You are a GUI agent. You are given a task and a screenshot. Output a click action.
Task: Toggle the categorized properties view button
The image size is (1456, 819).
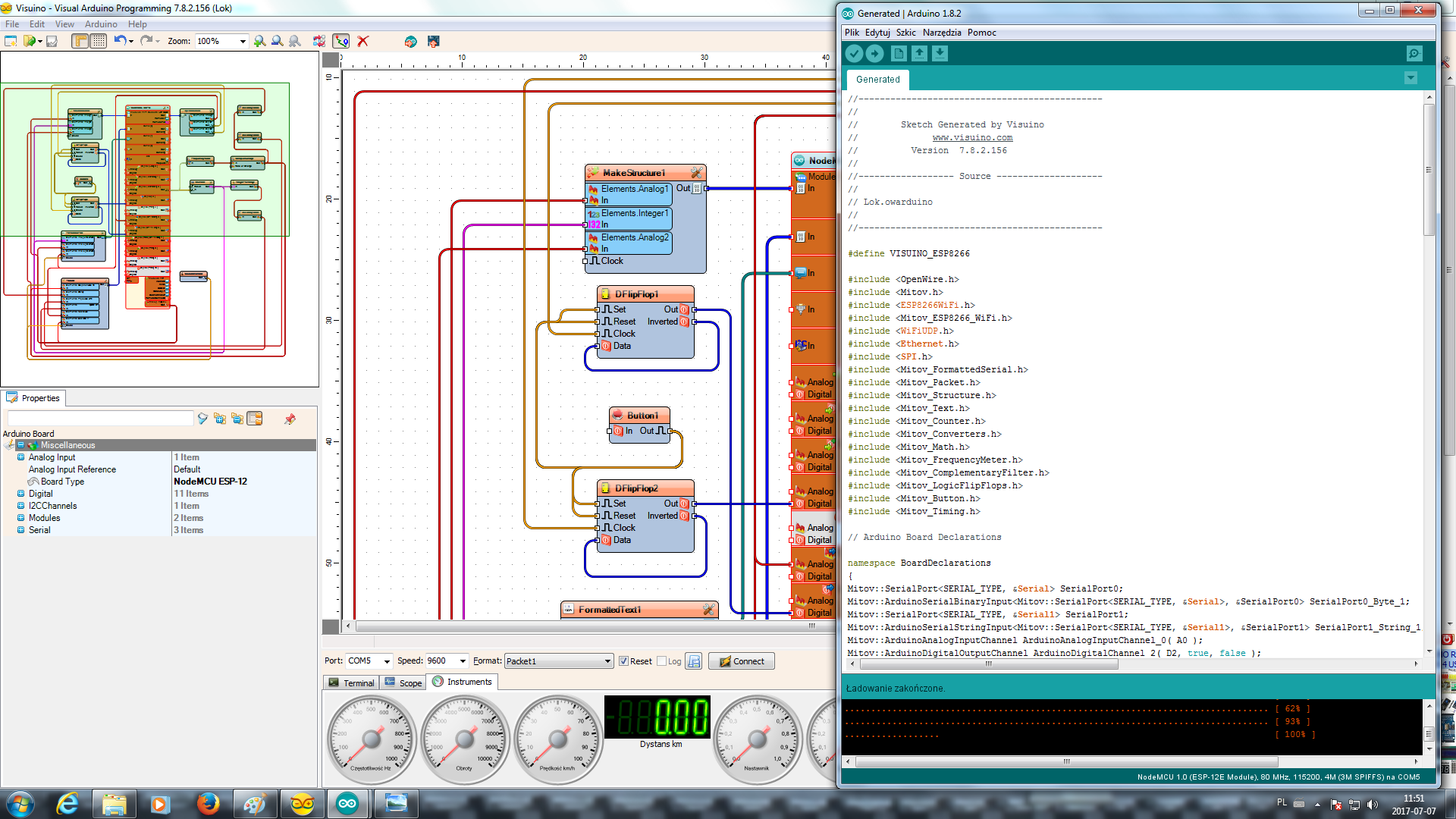(255, 419)
